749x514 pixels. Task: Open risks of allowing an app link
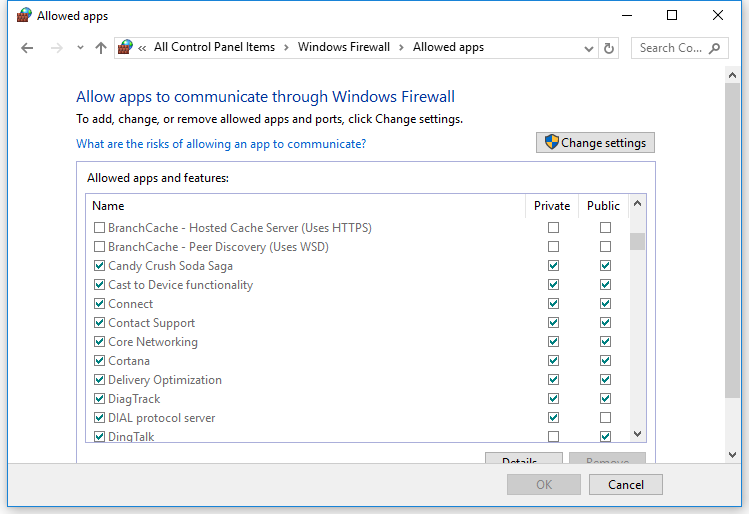221,144
